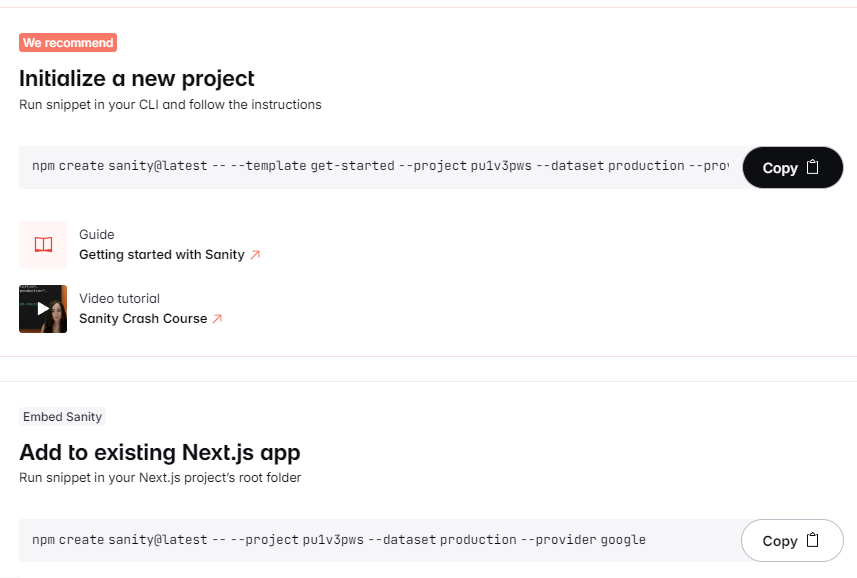The height and width of the screenshot is (578, 857).
Task: Click arrow icon next to Sanity Crash Course
Action: (x=218, y=319)
